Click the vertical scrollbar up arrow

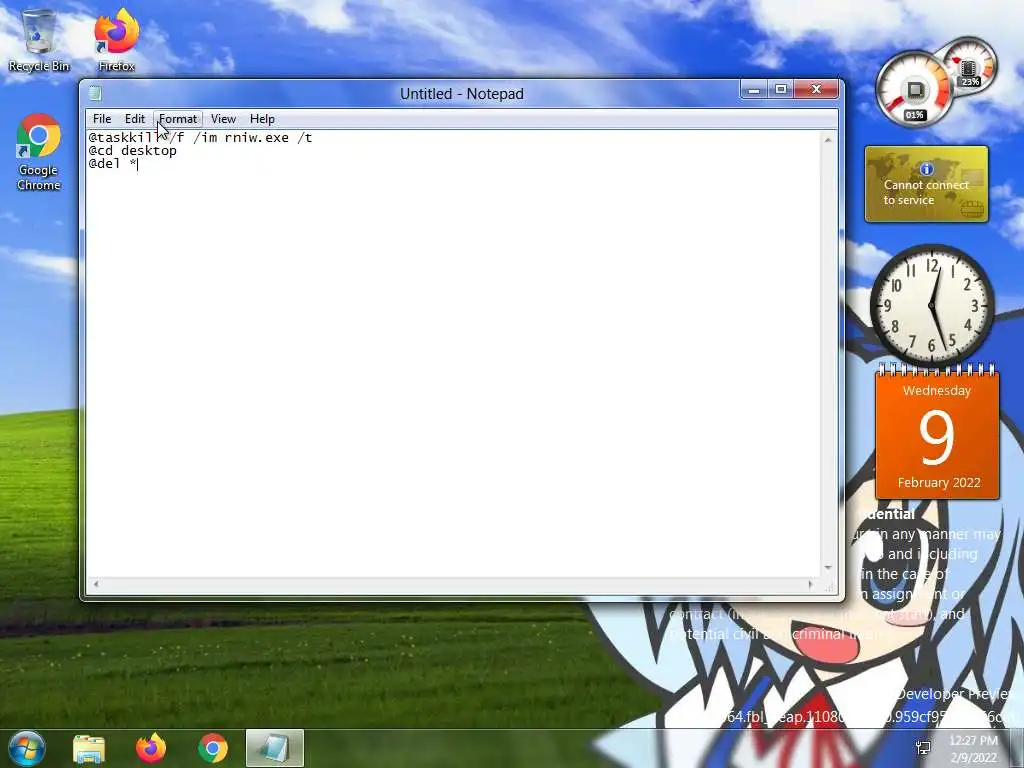pos(828,140)
